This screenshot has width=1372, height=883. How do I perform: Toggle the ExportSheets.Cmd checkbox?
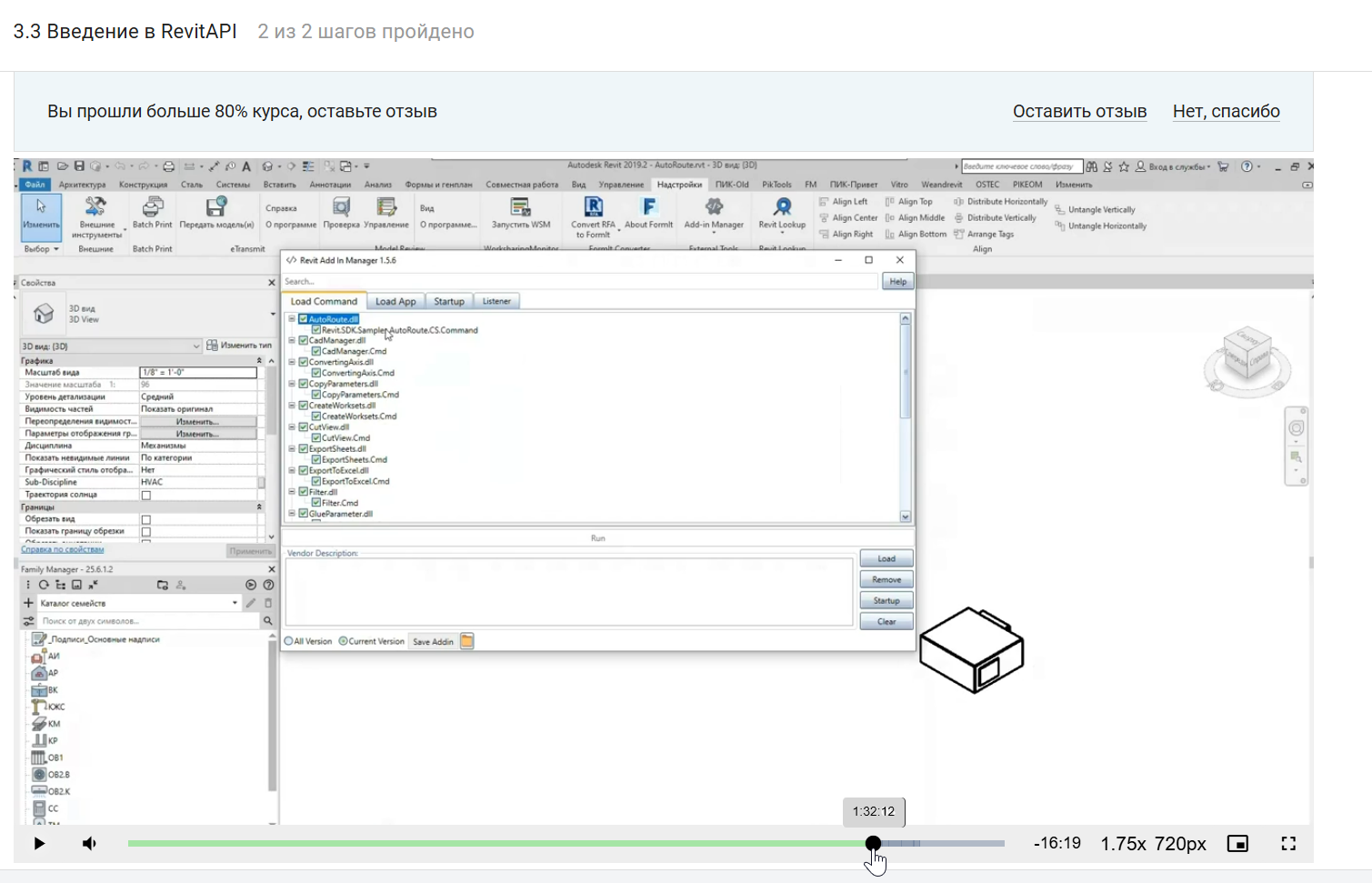(x=316, y=460)
